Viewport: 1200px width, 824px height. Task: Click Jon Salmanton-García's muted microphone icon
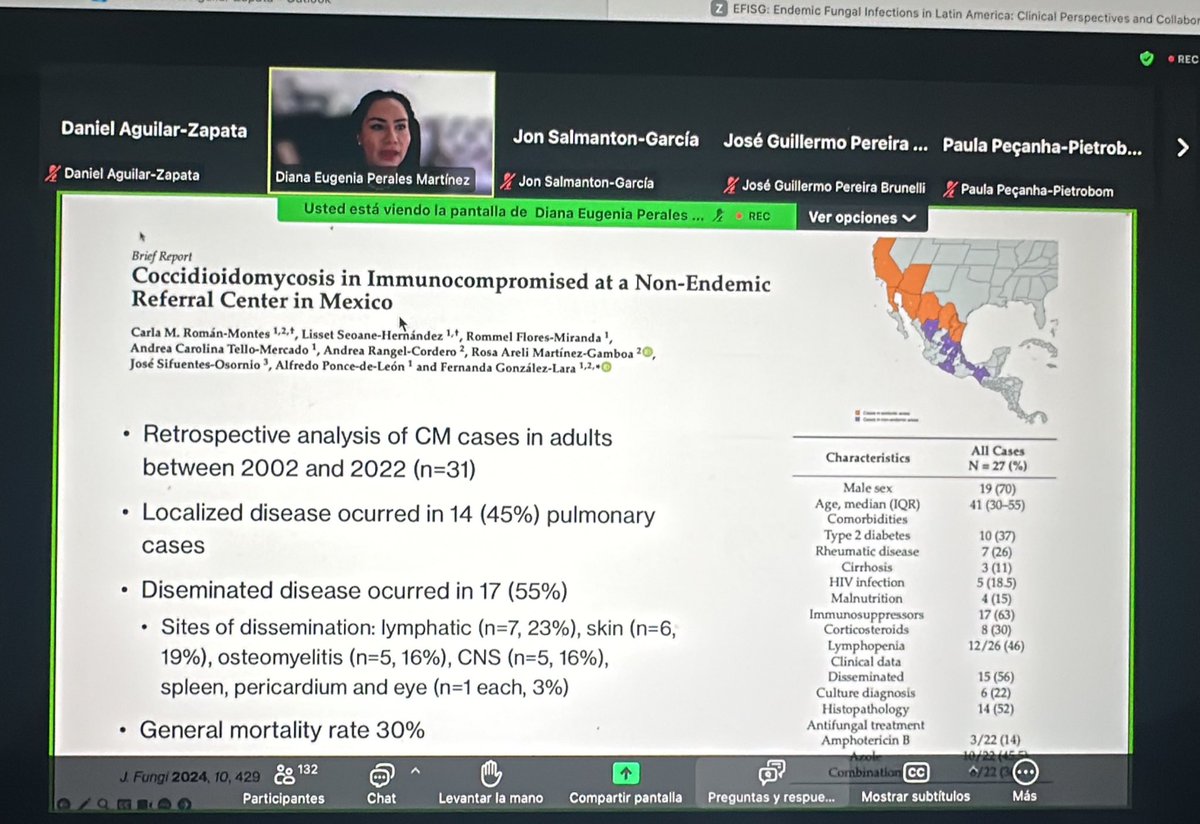pyautogui.click(x=508, y=183)
